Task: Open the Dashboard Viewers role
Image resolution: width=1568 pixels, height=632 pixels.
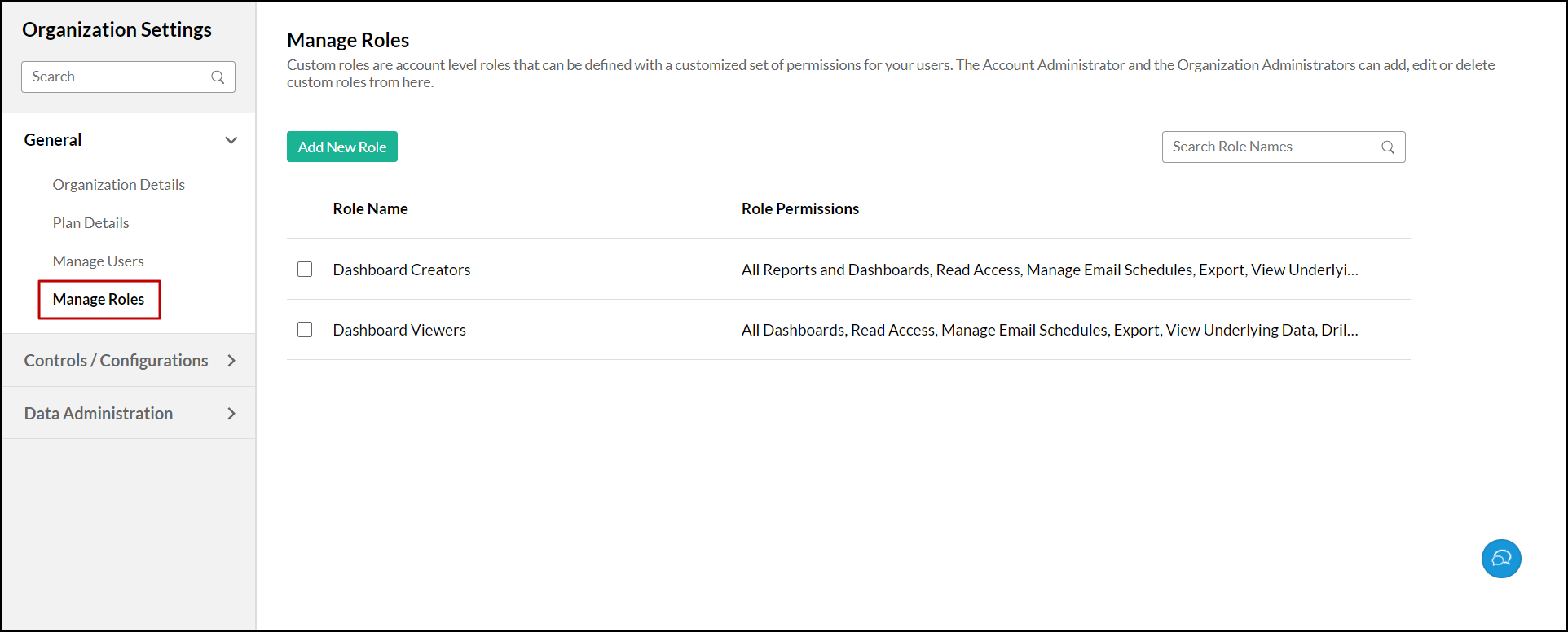Action: [x=399, y=330]
